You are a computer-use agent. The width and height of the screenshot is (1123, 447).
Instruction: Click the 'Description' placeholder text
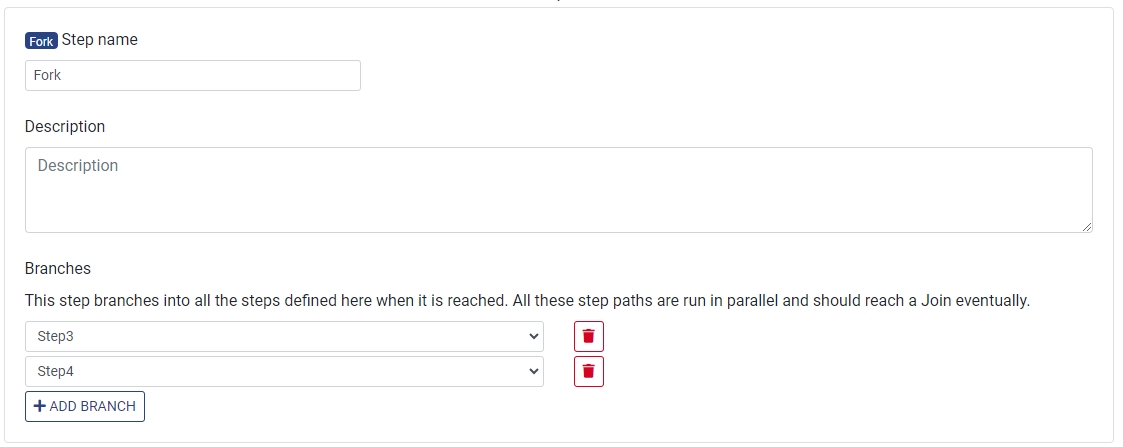coord(78,166)
